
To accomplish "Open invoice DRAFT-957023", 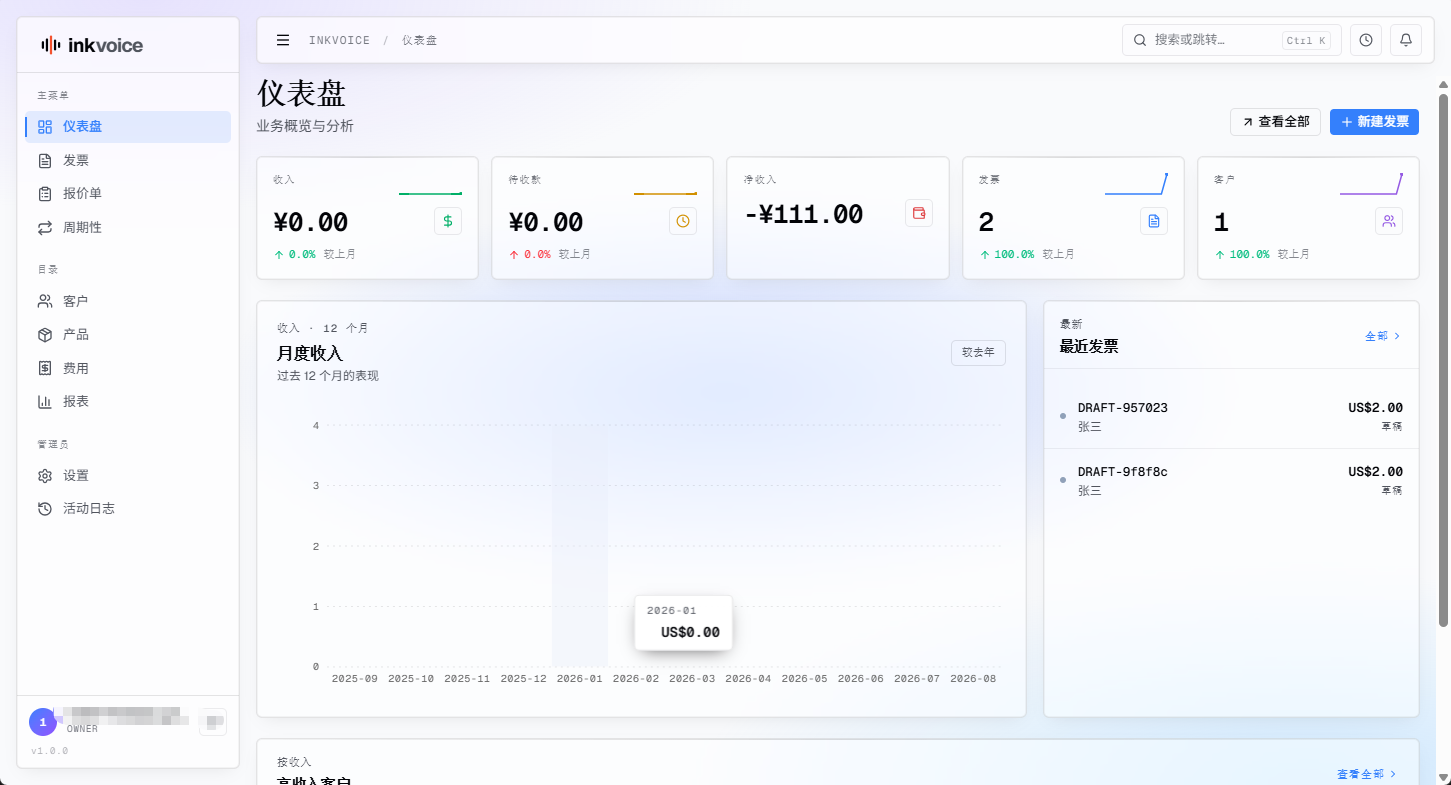I will coord(1231,416).
